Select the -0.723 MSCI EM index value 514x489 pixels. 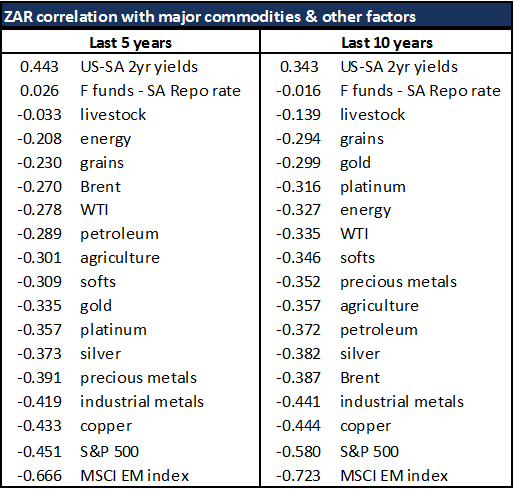coord(298,475)
